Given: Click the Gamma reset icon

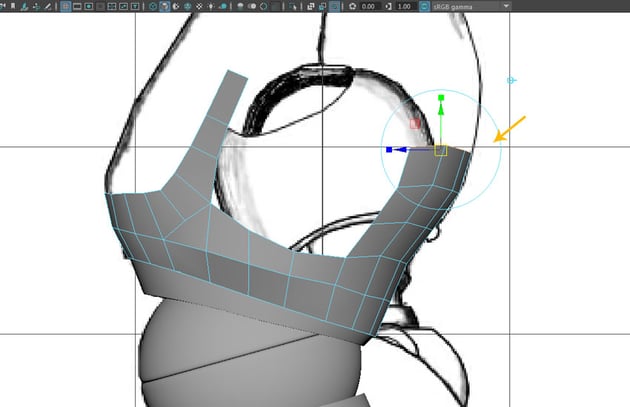Looking at the screenshot, I should (x=388, y=6).
